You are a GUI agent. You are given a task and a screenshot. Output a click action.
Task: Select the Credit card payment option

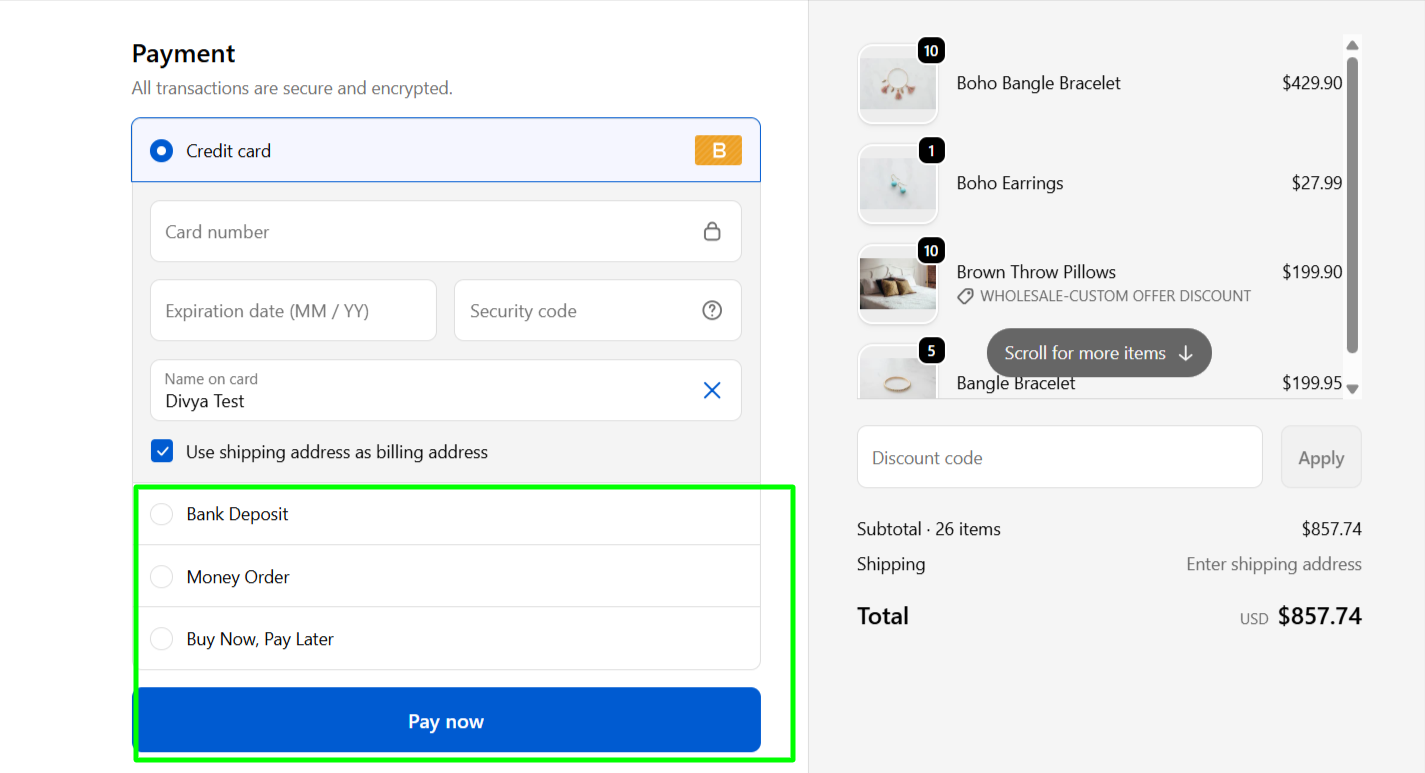(161, 151)
